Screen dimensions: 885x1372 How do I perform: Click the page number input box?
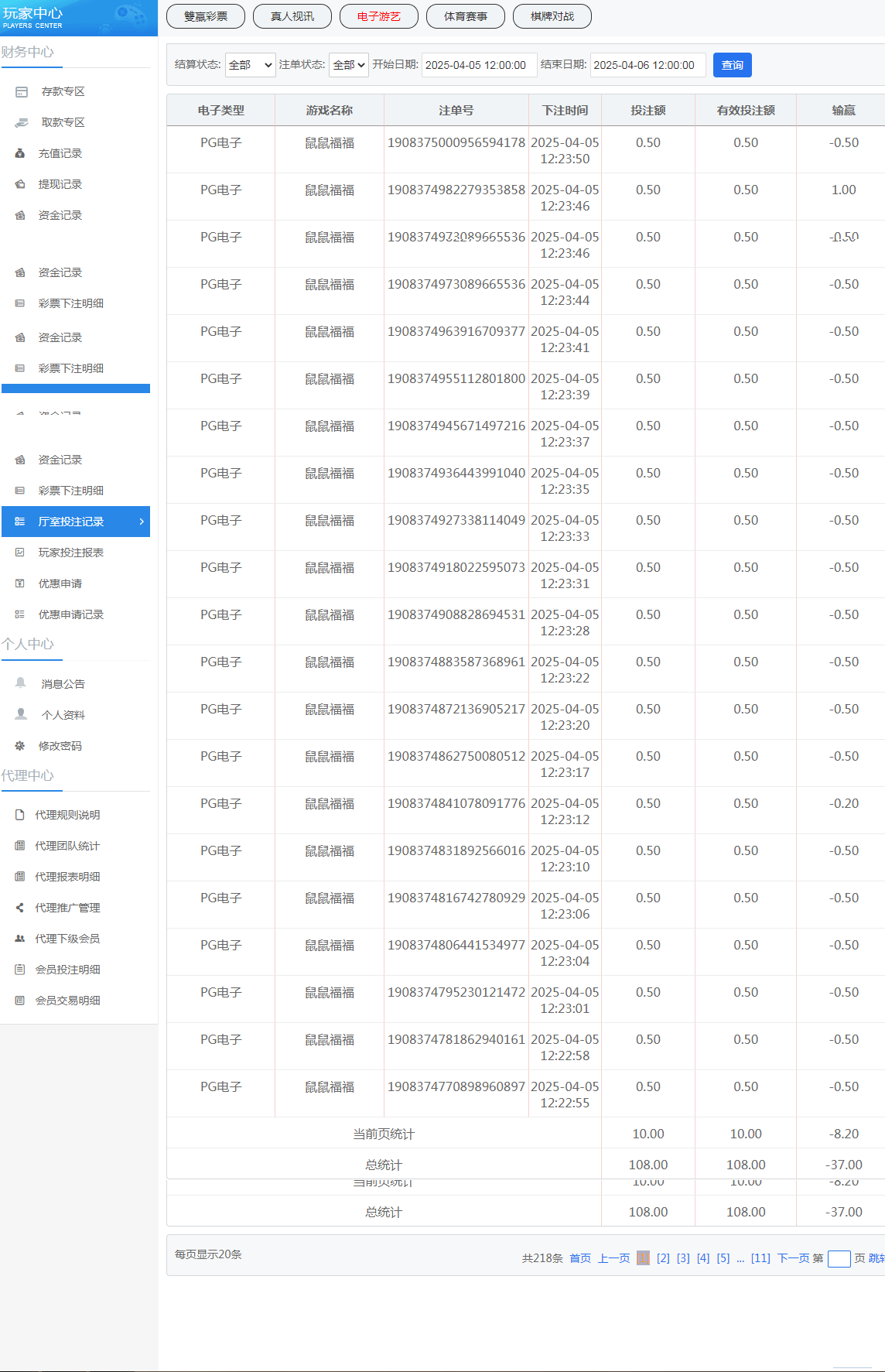coord(839,1259)
